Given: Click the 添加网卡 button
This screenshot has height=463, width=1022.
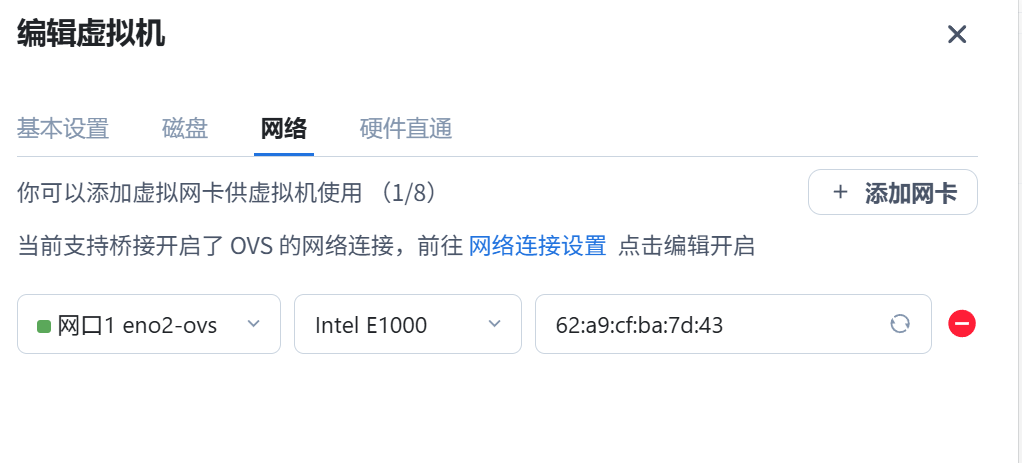Looking at the screenshot, I should 893,192.
